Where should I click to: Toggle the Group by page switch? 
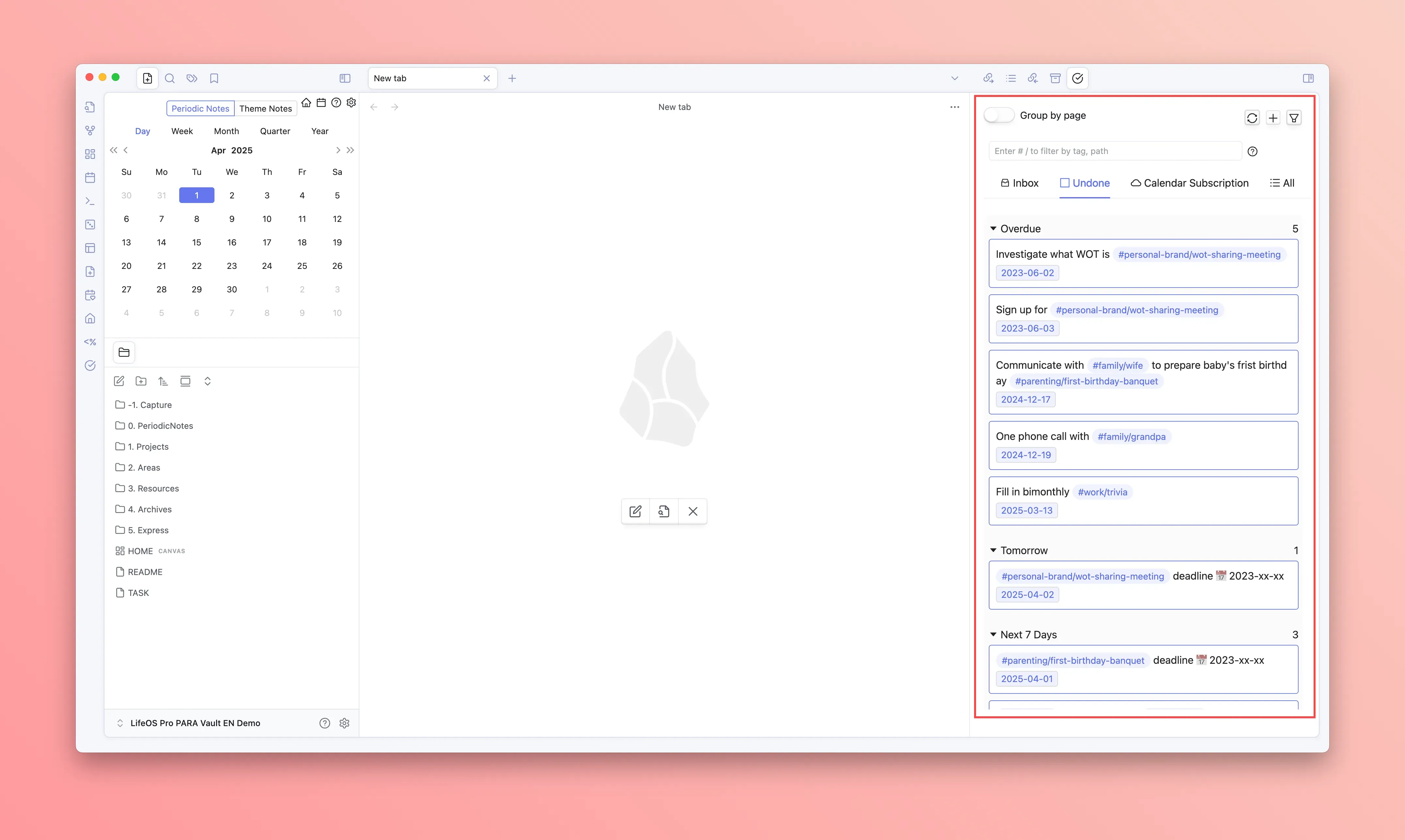(x=999, y=115)
